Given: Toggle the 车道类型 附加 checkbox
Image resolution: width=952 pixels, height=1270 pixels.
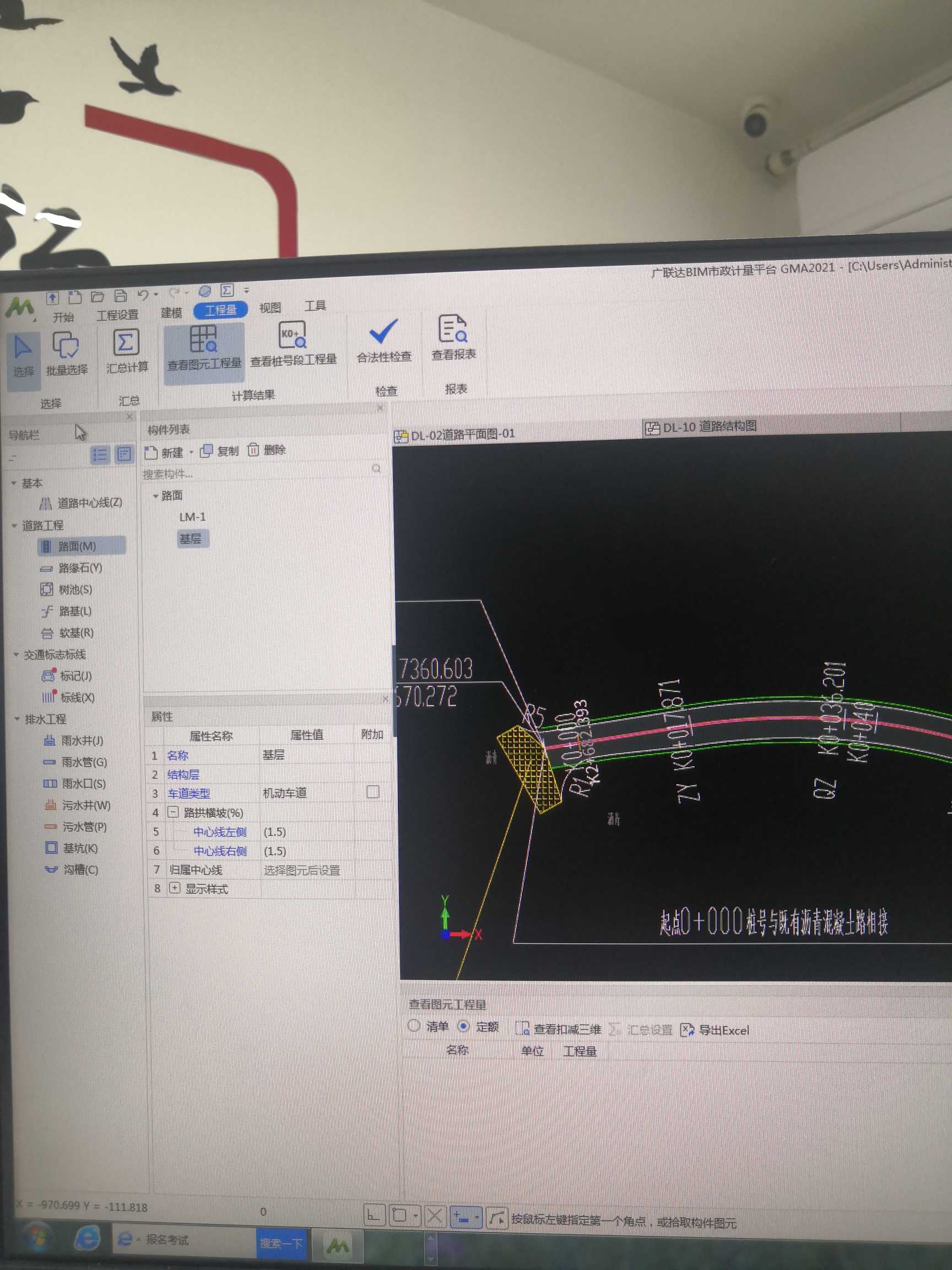Looking at the screenshot, I should tap(373, 792).
